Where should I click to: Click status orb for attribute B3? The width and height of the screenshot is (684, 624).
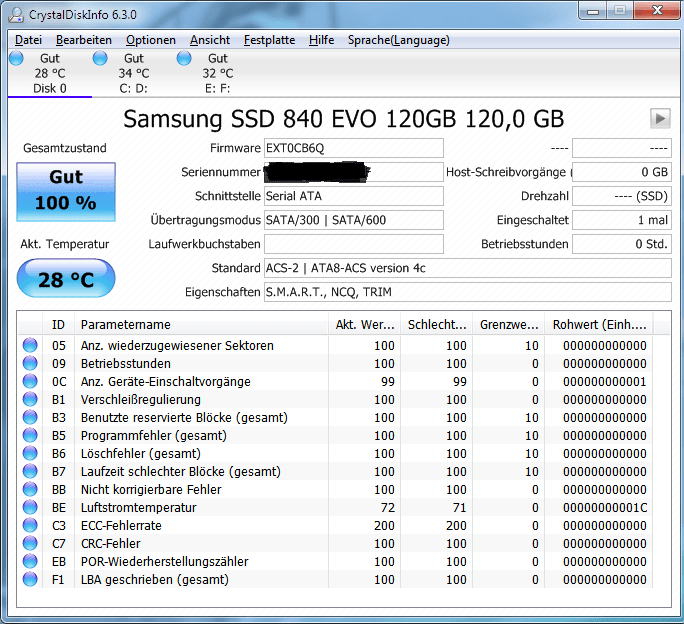coord(30,417)
